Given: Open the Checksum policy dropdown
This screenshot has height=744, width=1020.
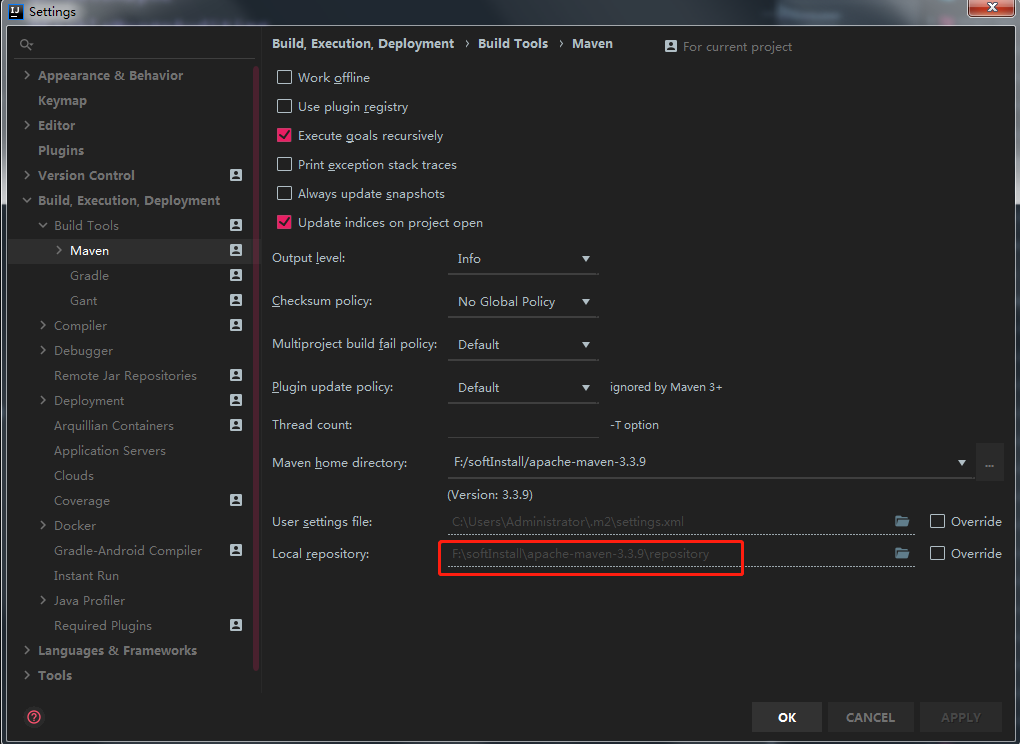Looking at the screenshot, I should [523, 302].
